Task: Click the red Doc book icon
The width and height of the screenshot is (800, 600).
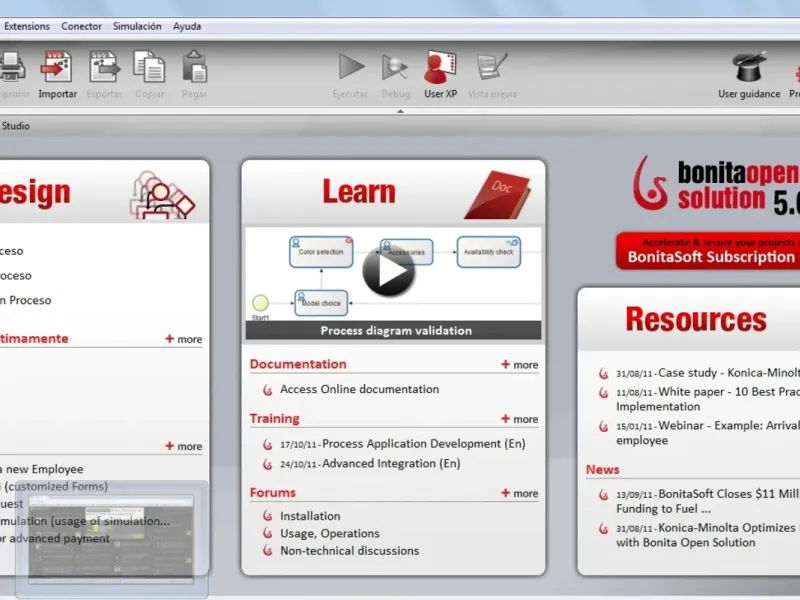Action: pos(498,195)
